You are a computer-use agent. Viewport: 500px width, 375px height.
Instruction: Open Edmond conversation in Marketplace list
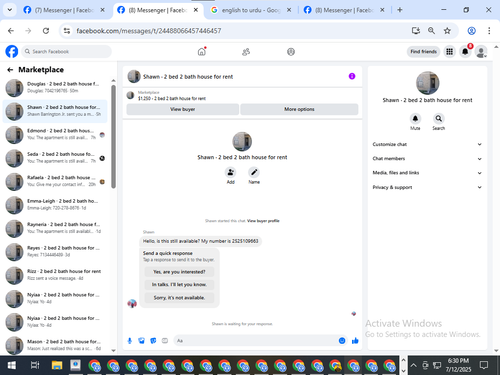point(55,135)
